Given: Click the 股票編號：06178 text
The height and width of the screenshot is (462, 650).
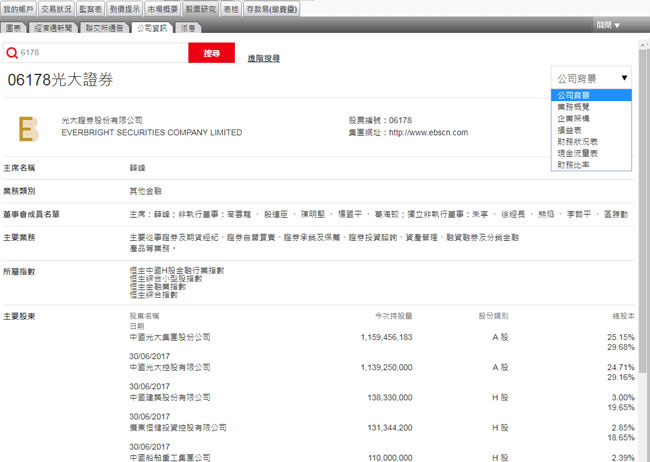Looking at the screenshot, I should pos(380,120).
